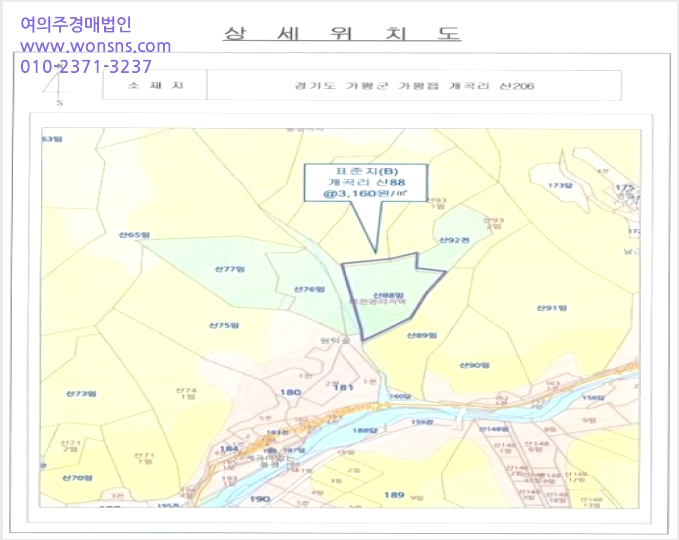
Task: Click the 175 lot number
Action: (x=625, y=188)
